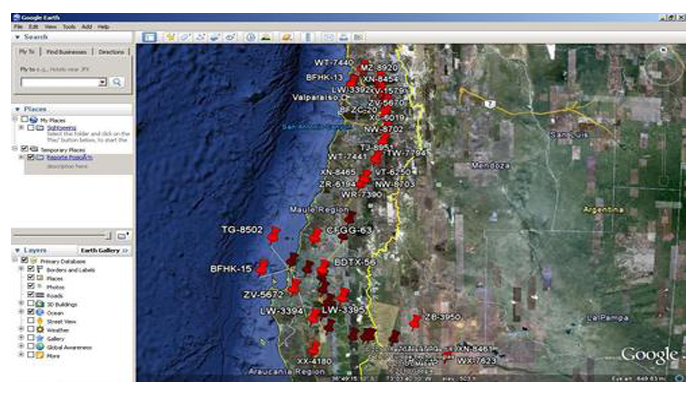The width and height of the screenshot is (700, 400).
Task: Switch to the Find Businesses tab
Action: pos(67,52)
